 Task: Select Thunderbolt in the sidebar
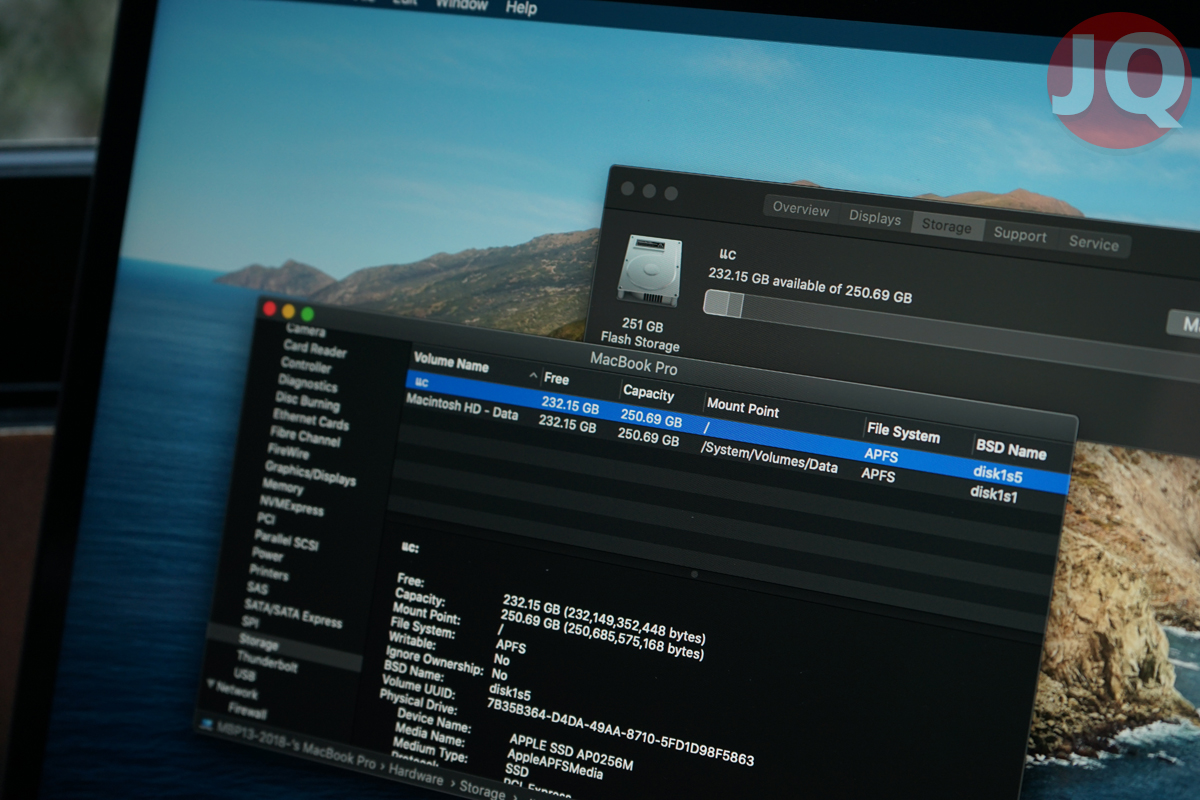click(267, 662)
